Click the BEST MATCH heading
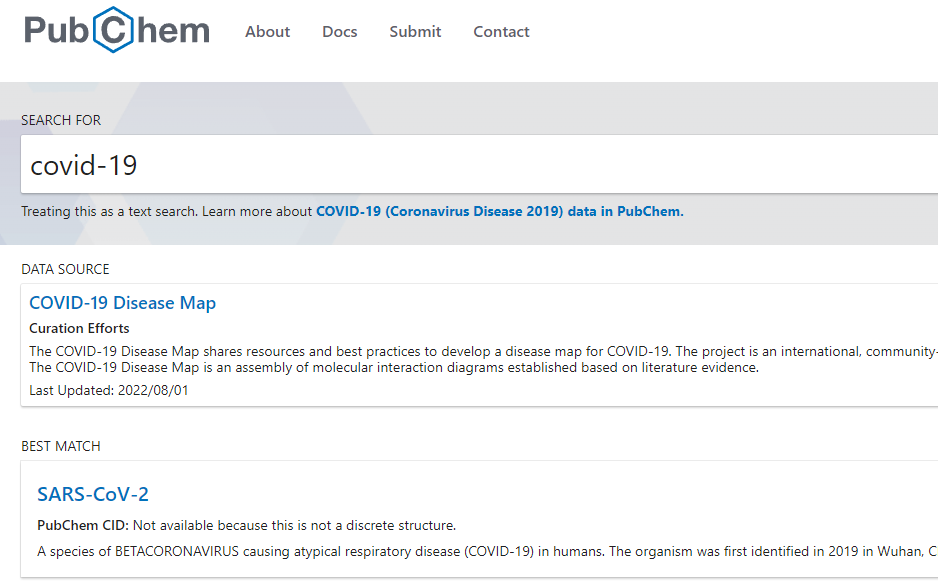Viewport: 938px width, 586px height. tap(61, 446)
